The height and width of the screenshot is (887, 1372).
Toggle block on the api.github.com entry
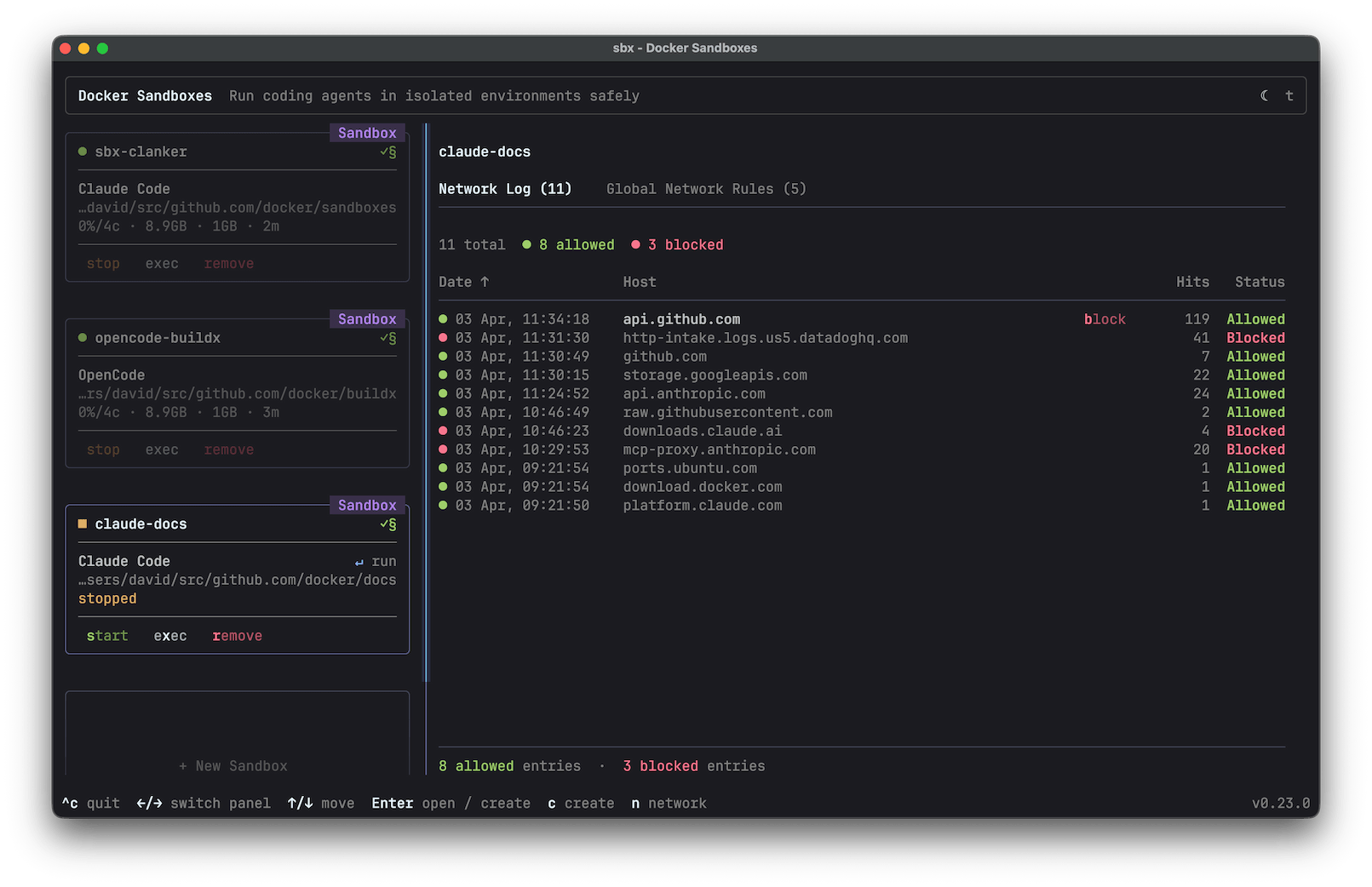pyautogui.click(x=1104, y=318)
